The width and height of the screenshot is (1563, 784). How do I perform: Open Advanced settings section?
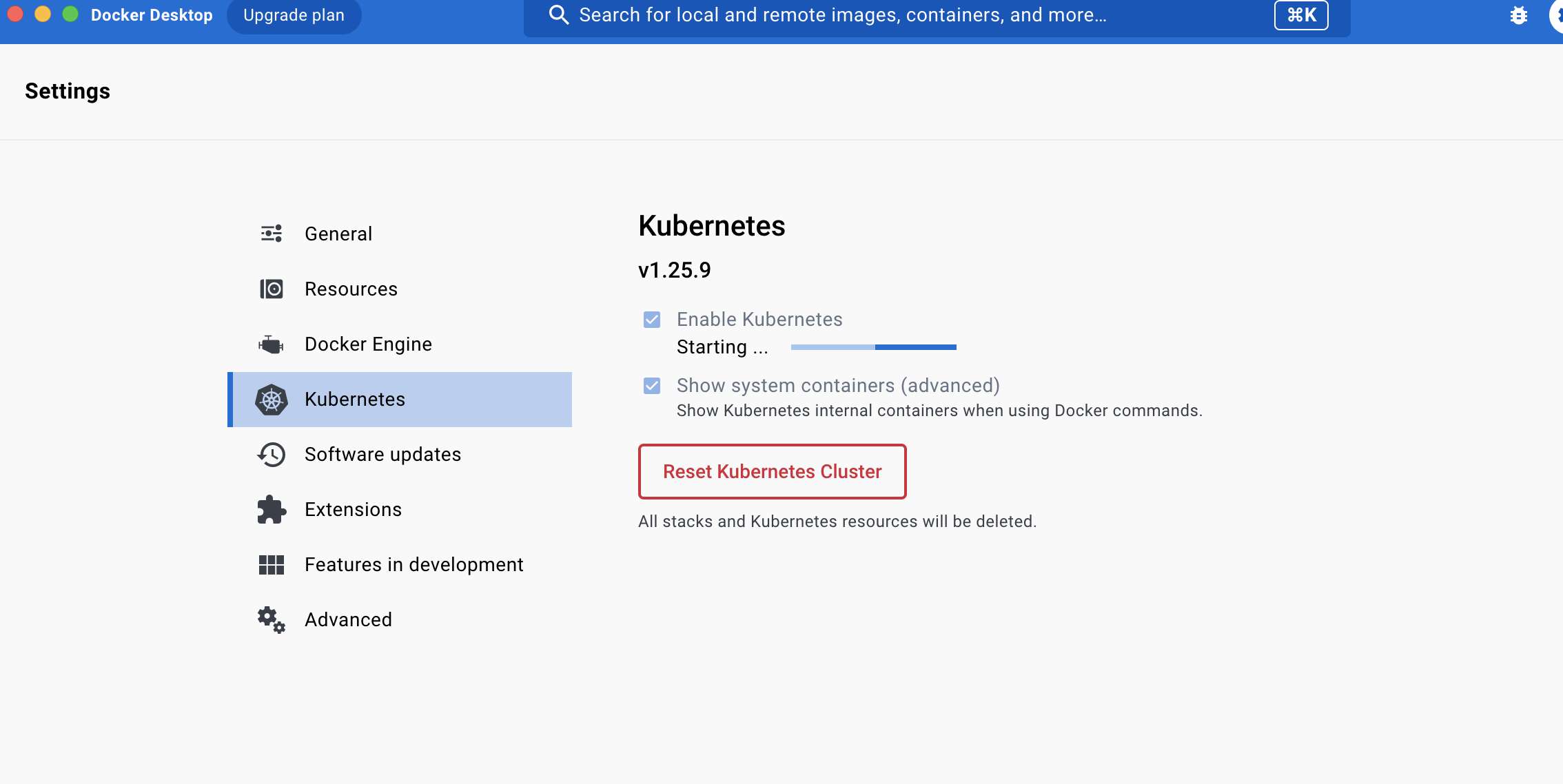click(400, 620)
